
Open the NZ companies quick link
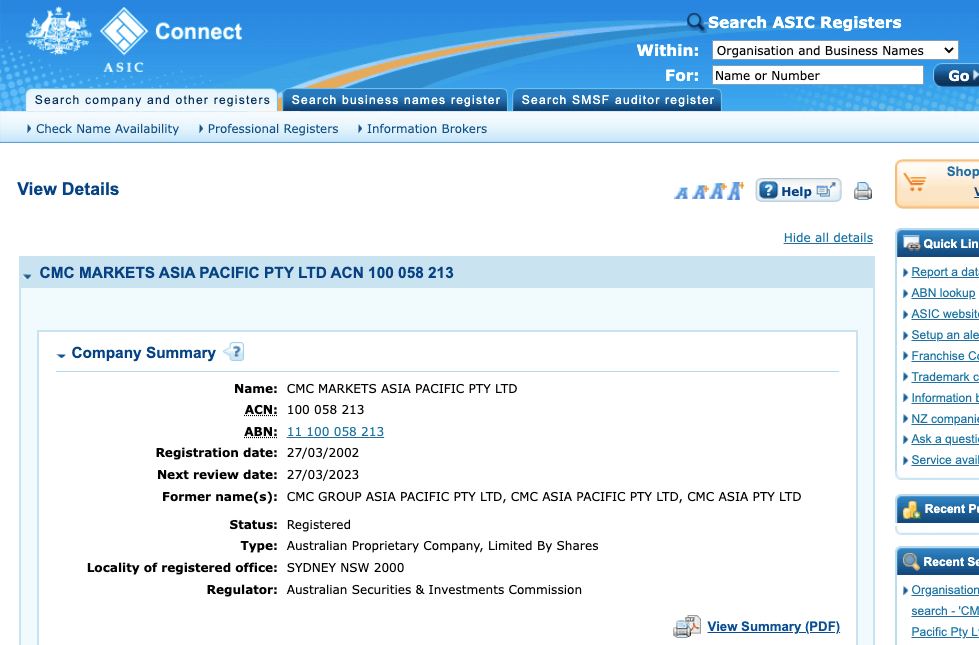pyautogui.click(x=945, y=418)
